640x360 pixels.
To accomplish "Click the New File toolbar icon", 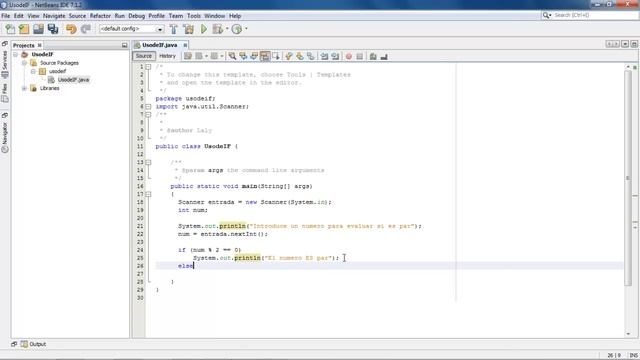I will coord(10,29).
